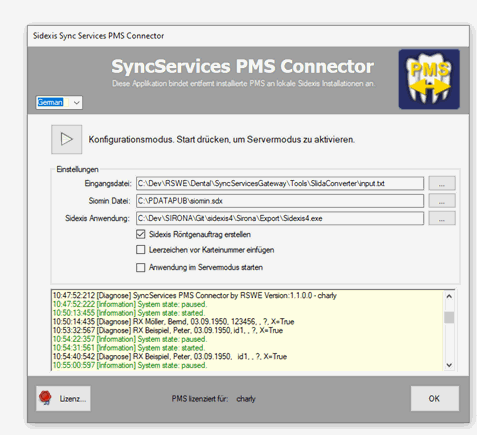This screenshot has height=435, width=477.
Task: Click the red seal license icon
Action: 45,397
